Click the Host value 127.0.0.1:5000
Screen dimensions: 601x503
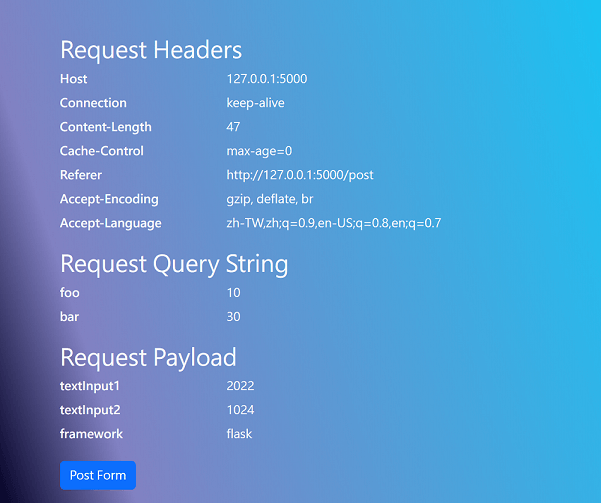click(266, 79)
